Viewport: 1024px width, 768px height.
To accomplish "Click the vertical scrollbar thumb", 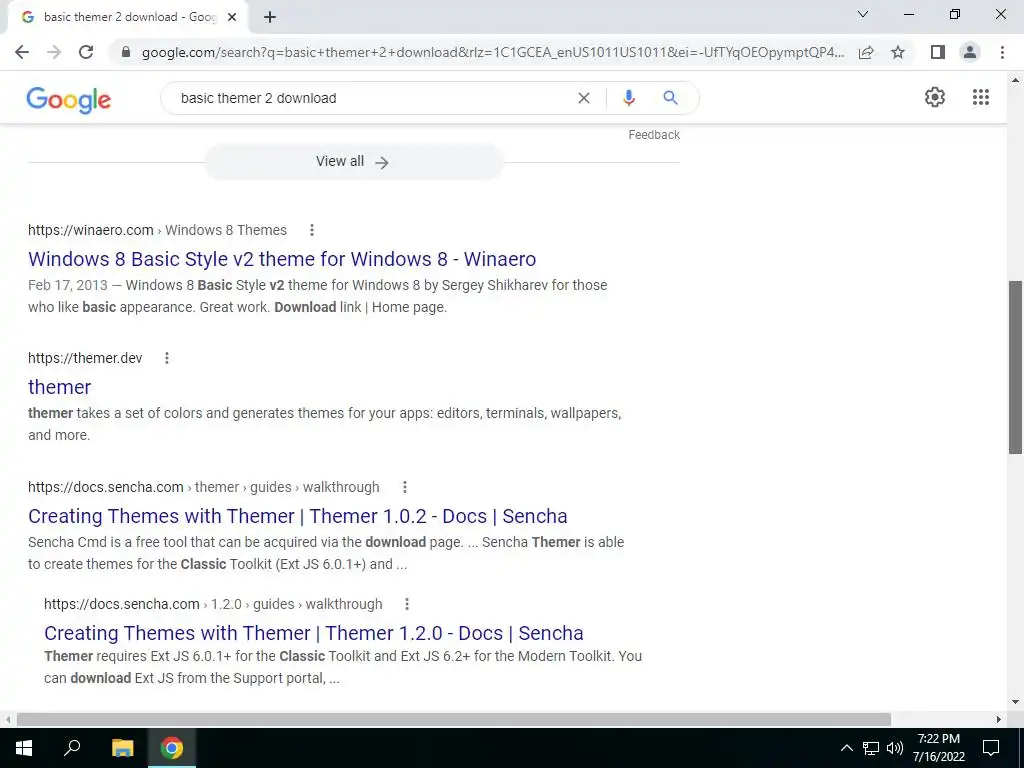I will tap(1016, 367).
